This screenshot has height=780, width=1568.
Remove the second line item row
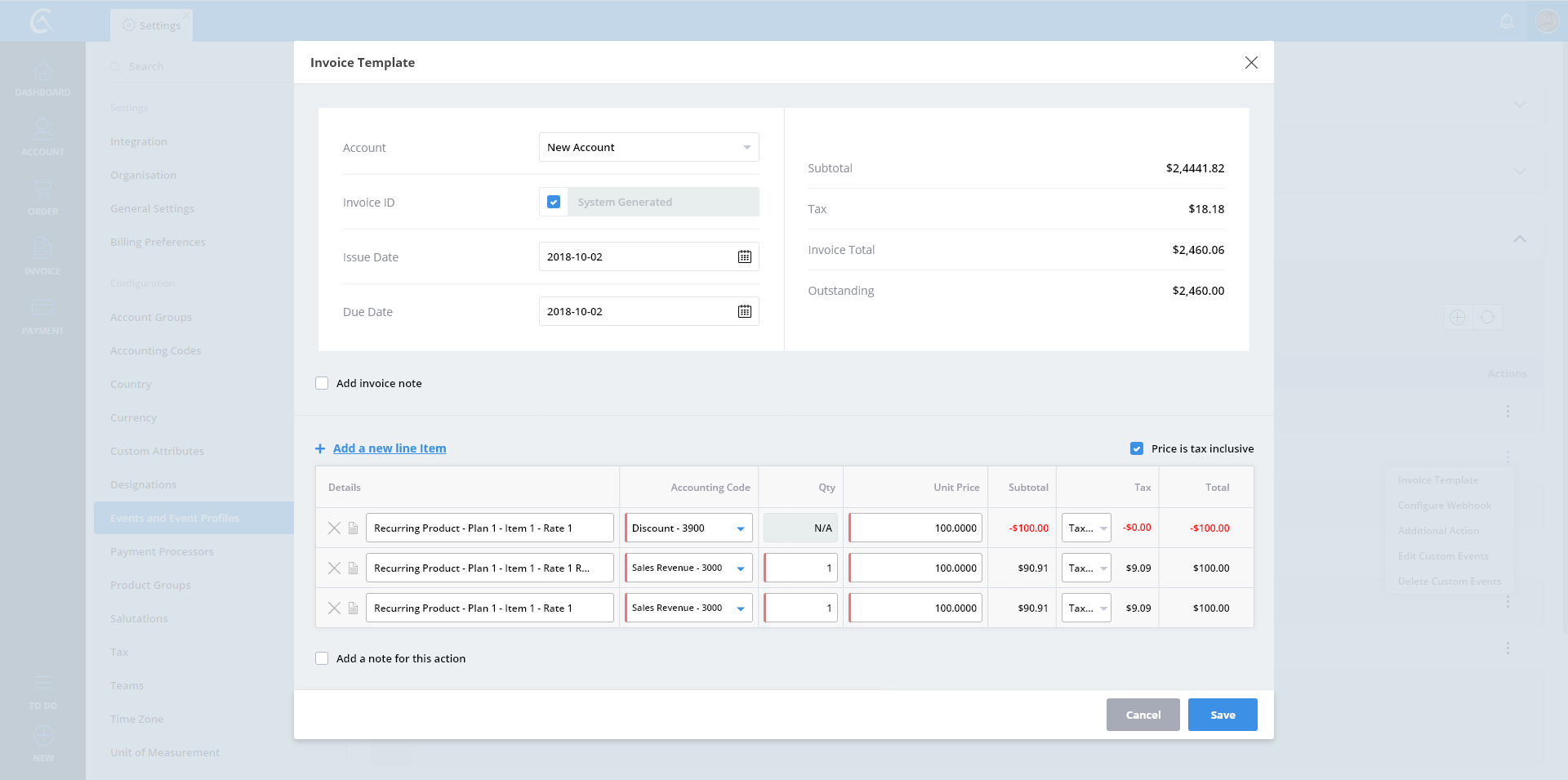(x=334, y=568)
